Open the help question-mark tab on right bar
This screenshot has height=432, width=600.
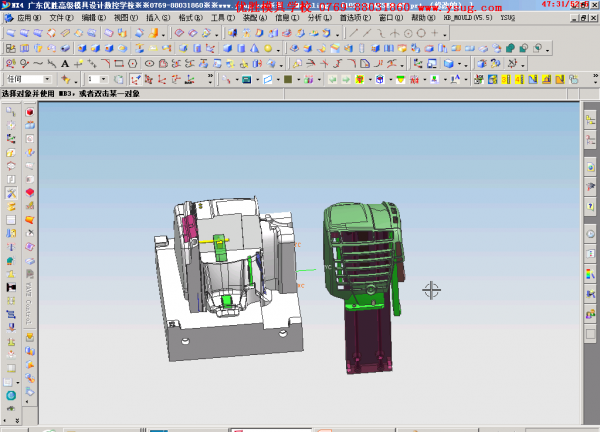click(590, 207)
